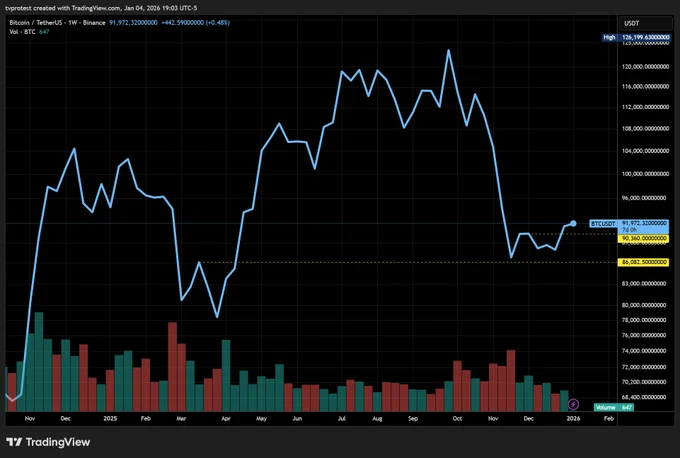
Task: Click 96,000 on the price axis
Action: coord(644,197)
